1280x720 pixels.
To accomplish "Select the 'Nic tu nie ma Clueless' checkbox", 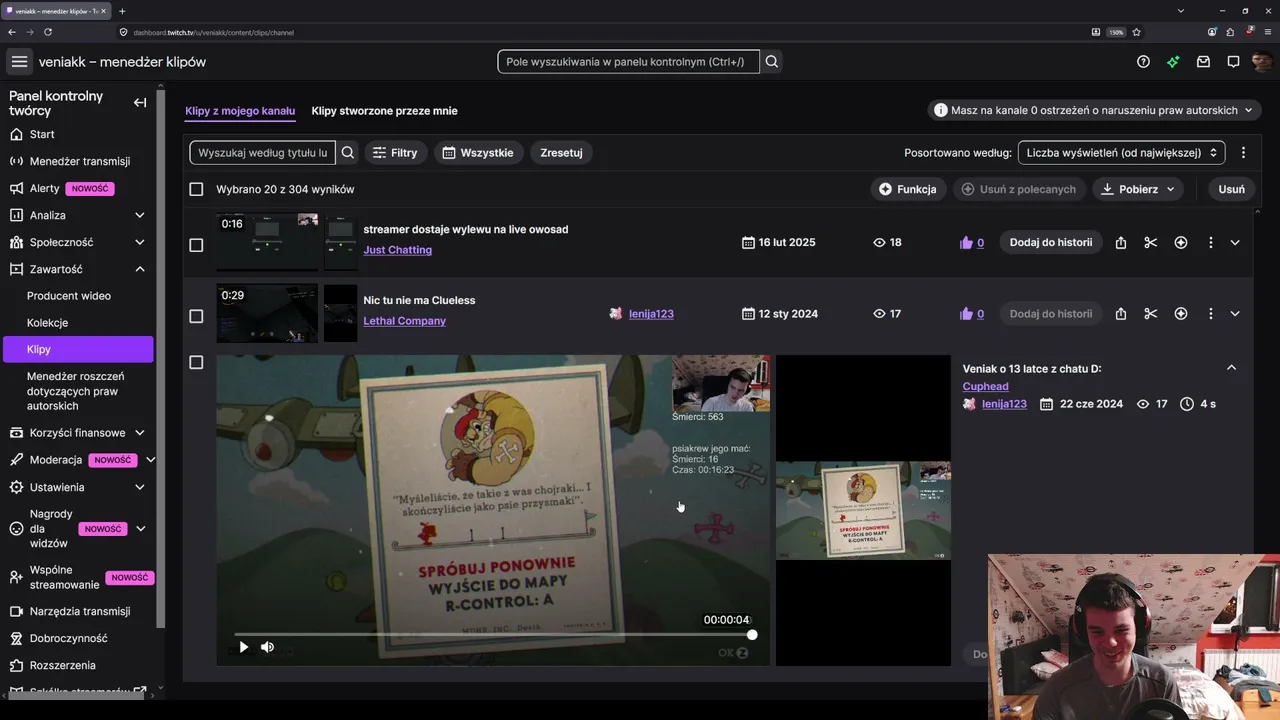I will [x=196, y=316].
